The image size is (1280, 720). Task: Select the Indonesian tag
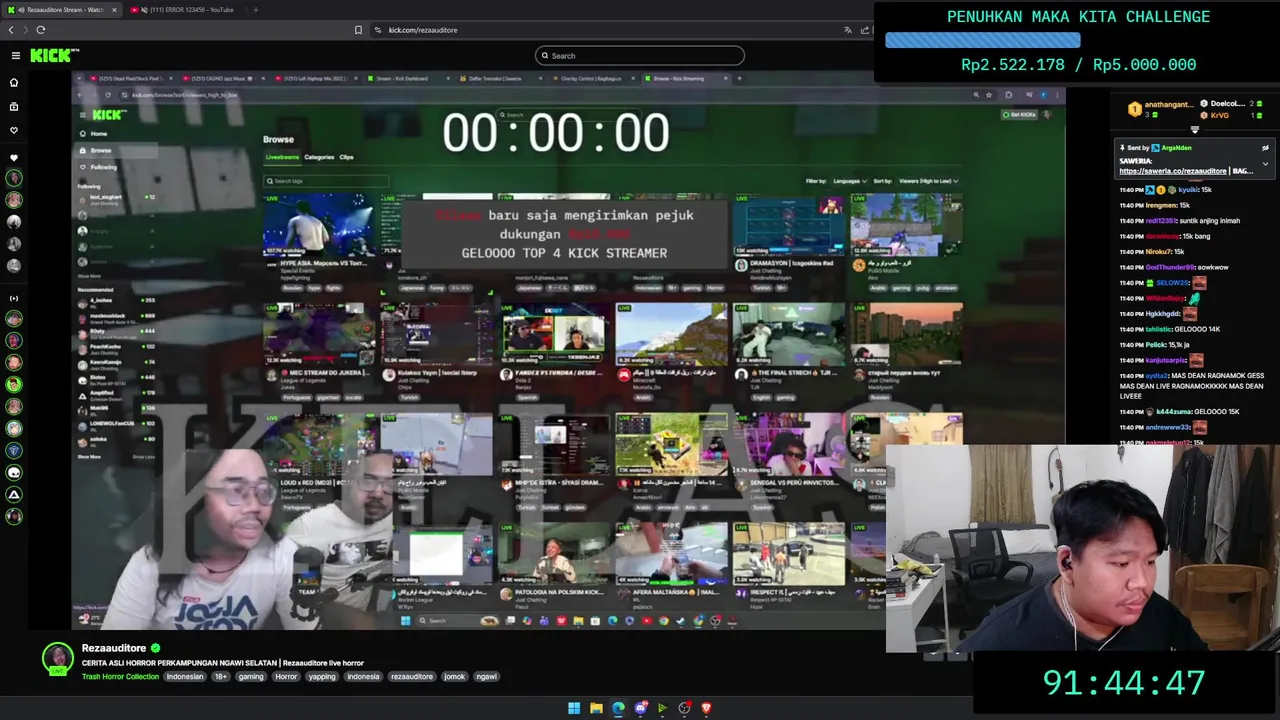(x=185, y=676)
